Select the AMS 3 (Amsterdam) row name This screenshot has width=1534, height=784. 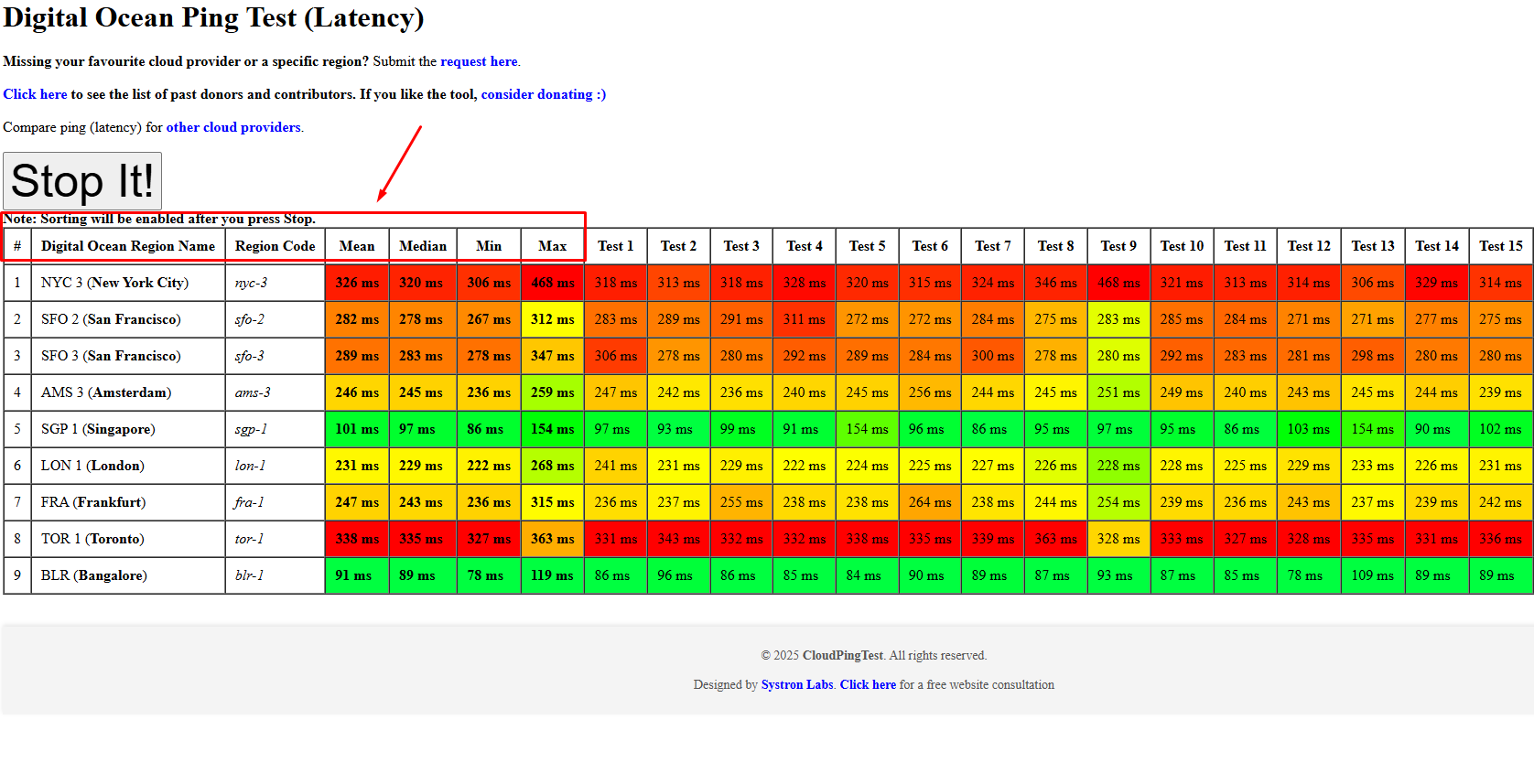106,392
